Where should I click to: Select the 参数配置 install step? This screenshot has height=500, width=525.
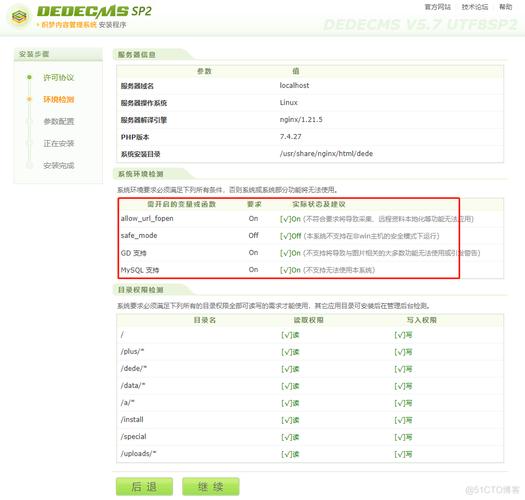59,122
